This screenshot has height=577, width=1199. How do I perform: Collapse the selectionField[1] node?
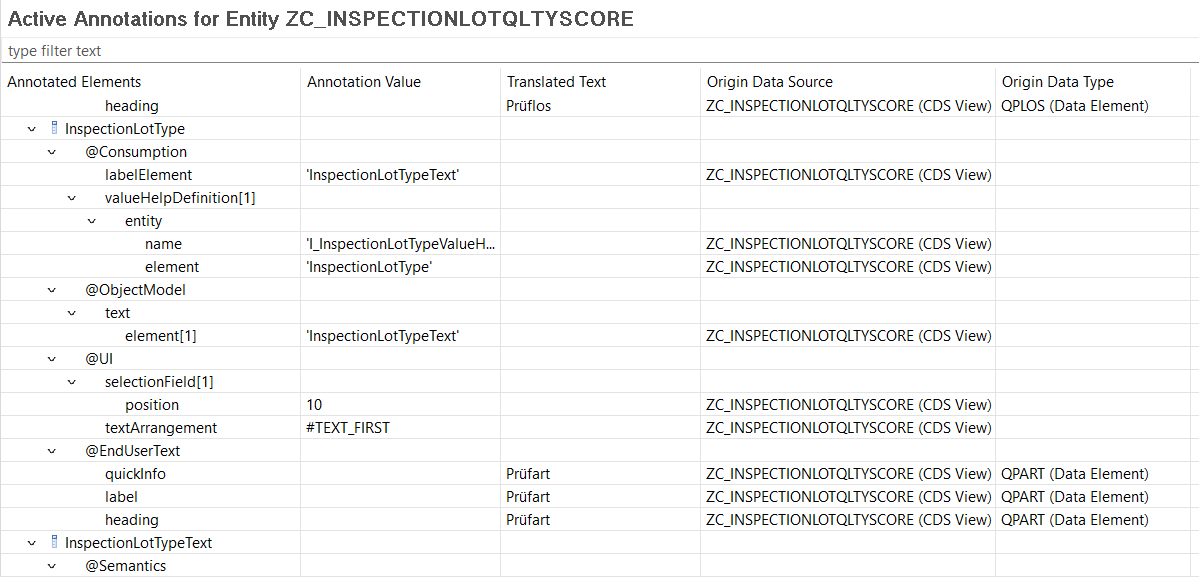[72, 381]
